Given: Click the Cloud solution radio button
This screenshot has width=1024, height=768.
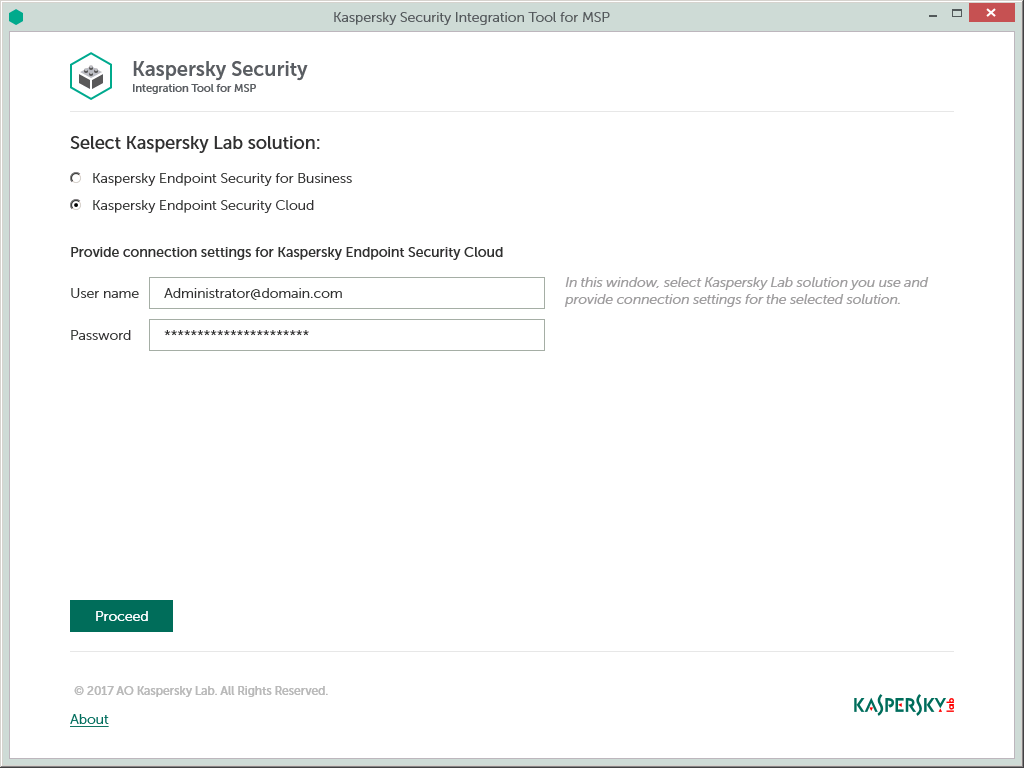Looking at the screenshot, I should (76, 205).
